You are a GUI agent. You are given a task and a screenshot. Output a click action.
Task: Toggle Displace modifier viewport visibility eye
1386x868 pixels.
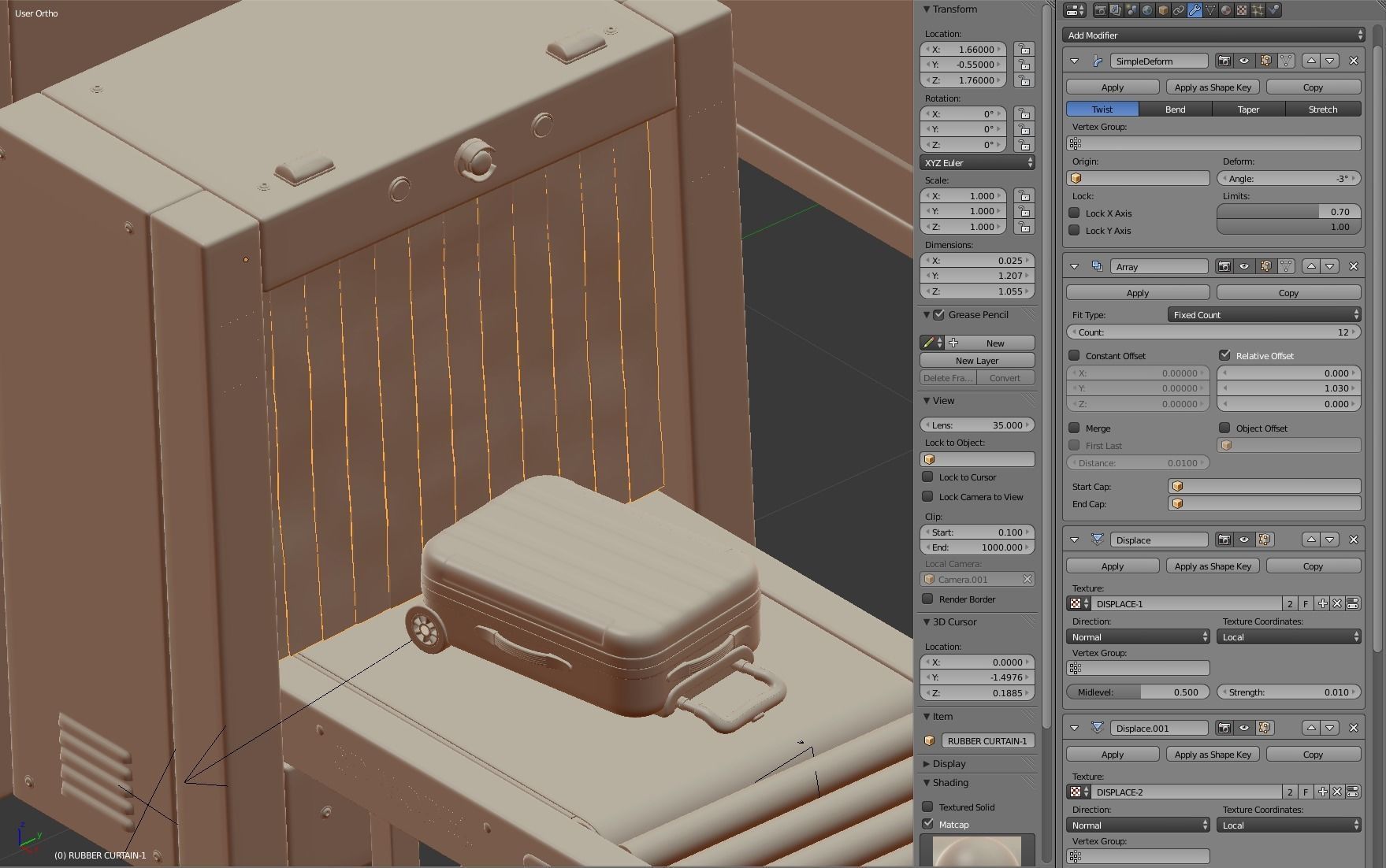[x=1244, y=540]
